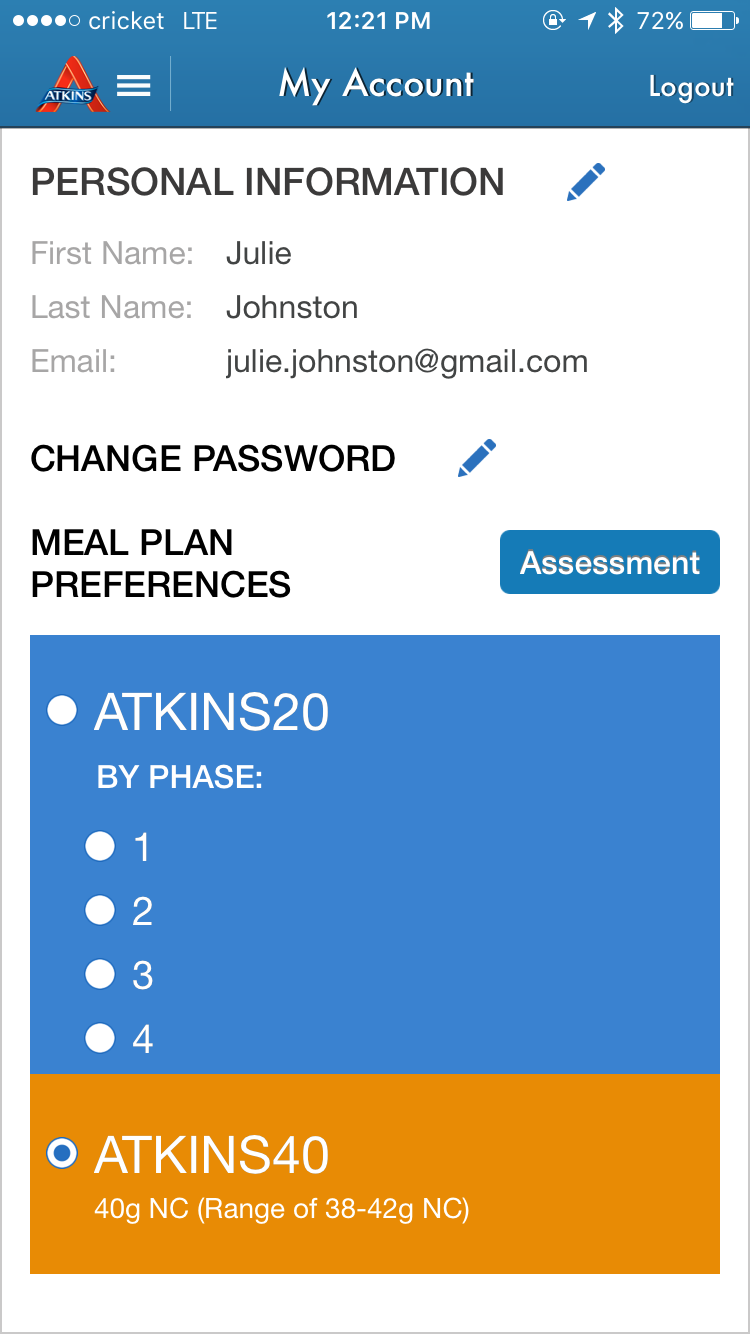Select the ATKINS20 meal plan radio

[x=62, y=711]
